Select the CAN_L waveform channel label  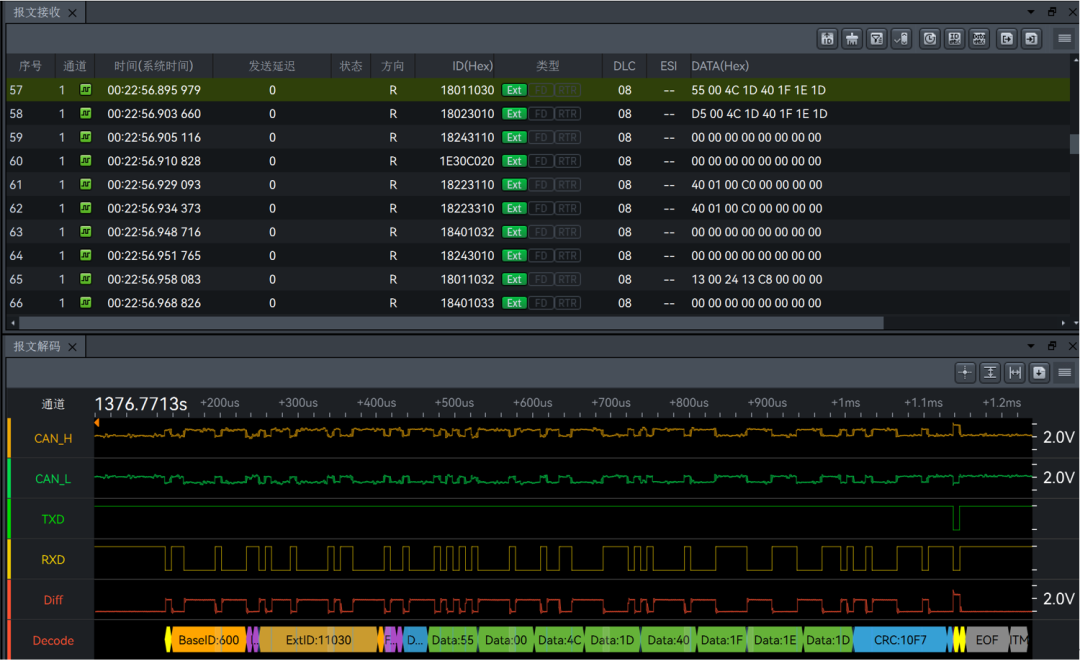53,479
